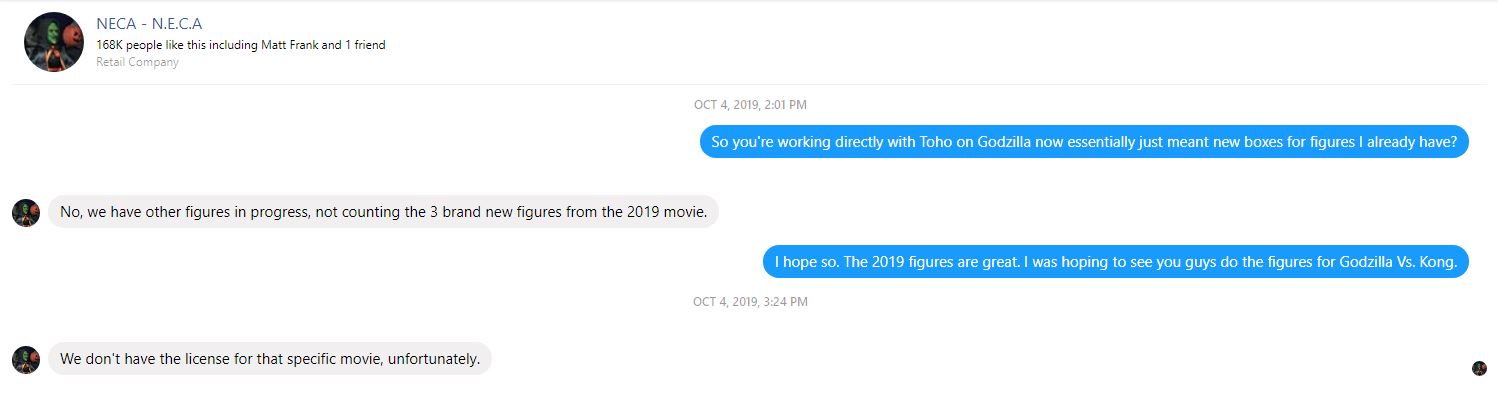Click the OCT 4, 2019, 2:01 PM timestamp
Viewport: 1498px width, 414px height.
pyautogui.click(x=750, y=104)
